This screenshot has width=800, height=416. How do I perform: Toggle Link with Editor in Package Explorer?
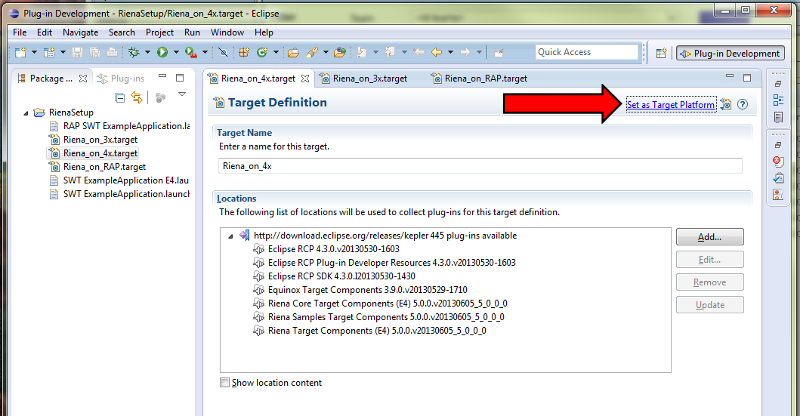137,97
